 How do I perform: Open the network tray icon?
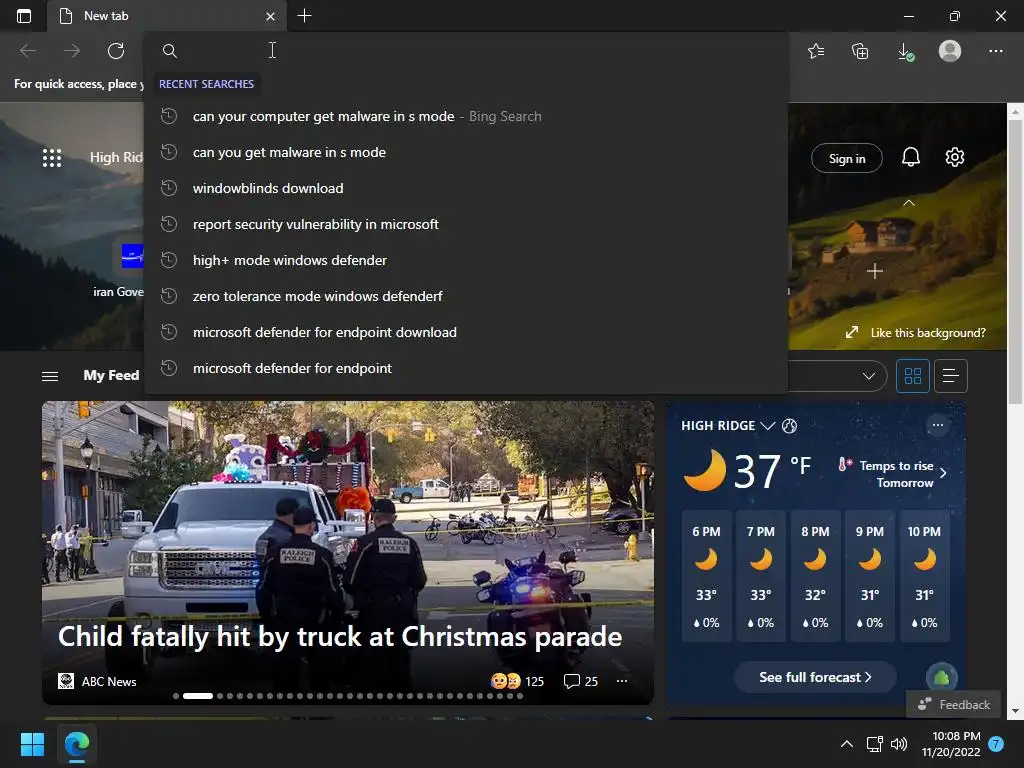pyautogui.click(x=874, y=744)
